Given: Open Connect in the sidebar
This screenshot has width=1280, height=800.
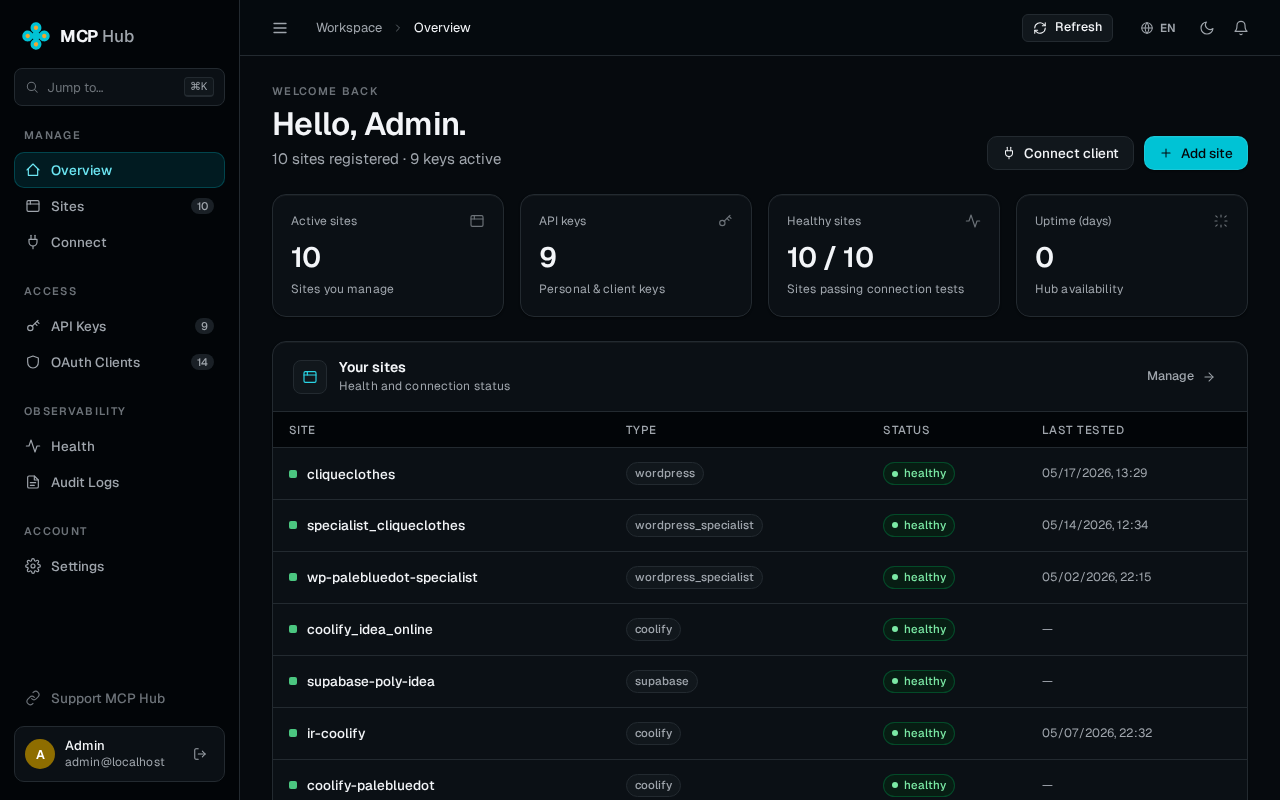Looking at the screenshot, I should pyautogui.click(x=119, y=242).
